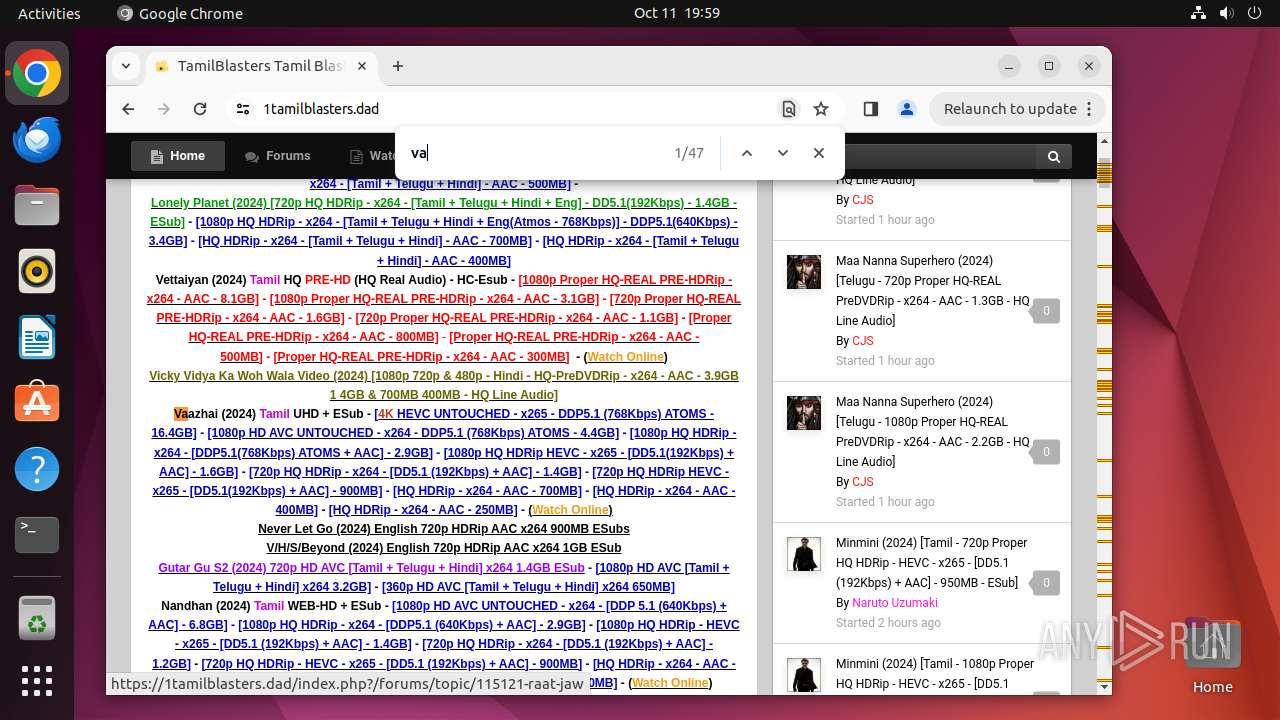
Task: Open a new browser tab
Action: [398, 66]
